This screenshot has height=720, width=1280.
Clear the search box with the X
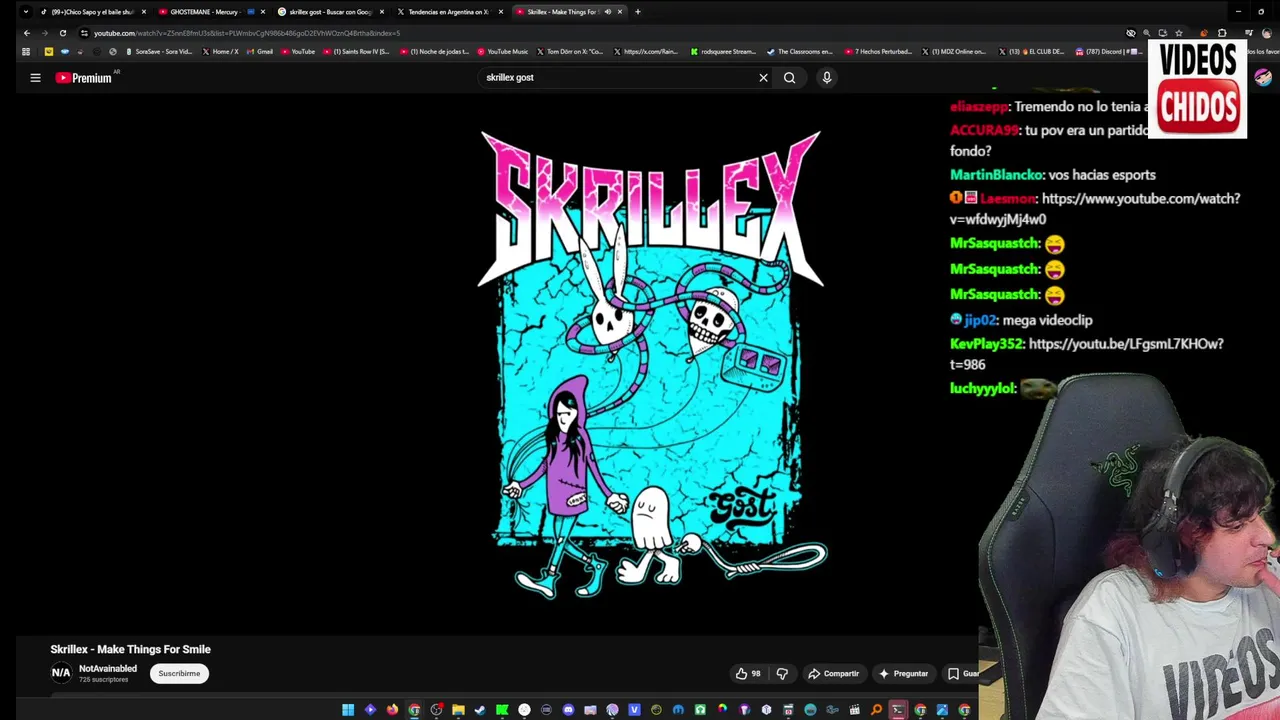[763, 77]
